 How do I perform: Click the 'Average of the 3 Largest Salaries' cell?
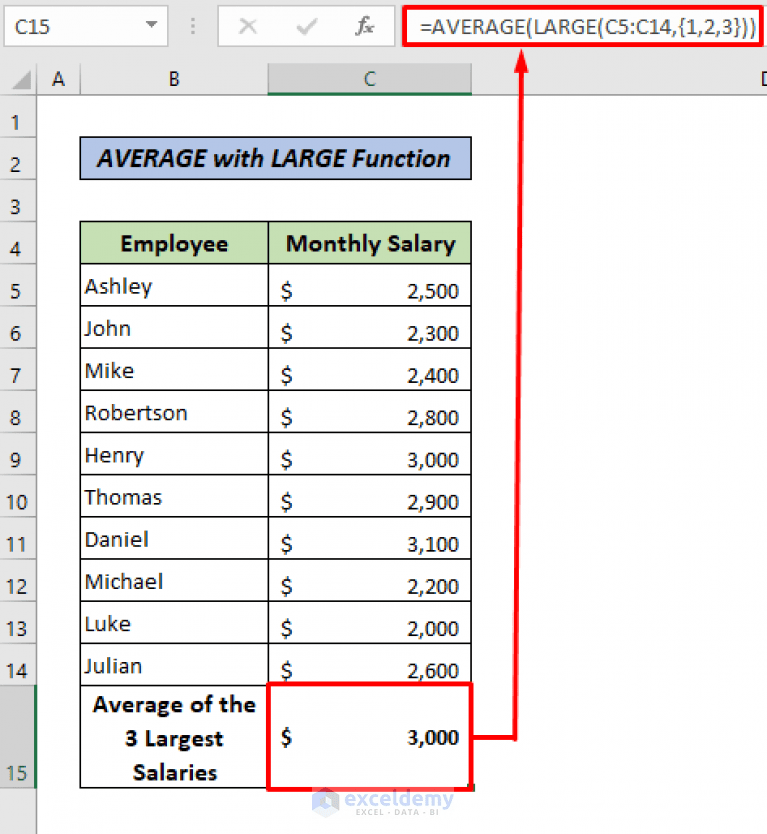pos(174,737)
